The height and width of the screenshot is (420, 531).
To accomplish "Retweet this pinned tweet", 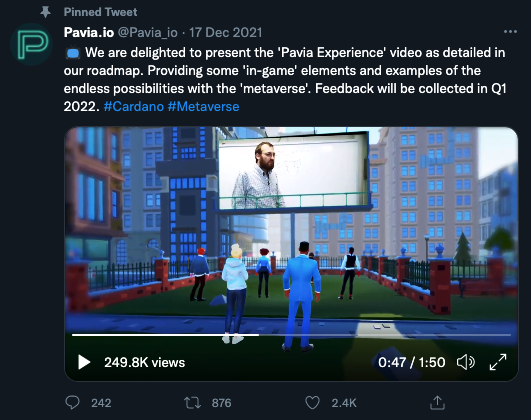I will 192,403.
